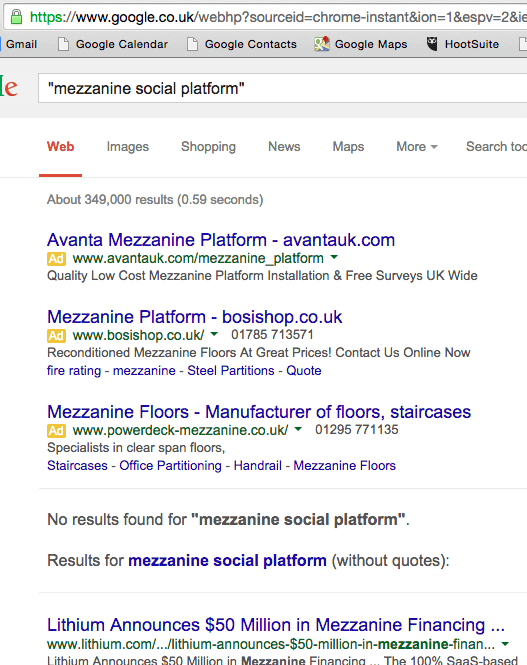
Task: Click the Ad badge beside avantauk.com
Action: pos(56,258)
